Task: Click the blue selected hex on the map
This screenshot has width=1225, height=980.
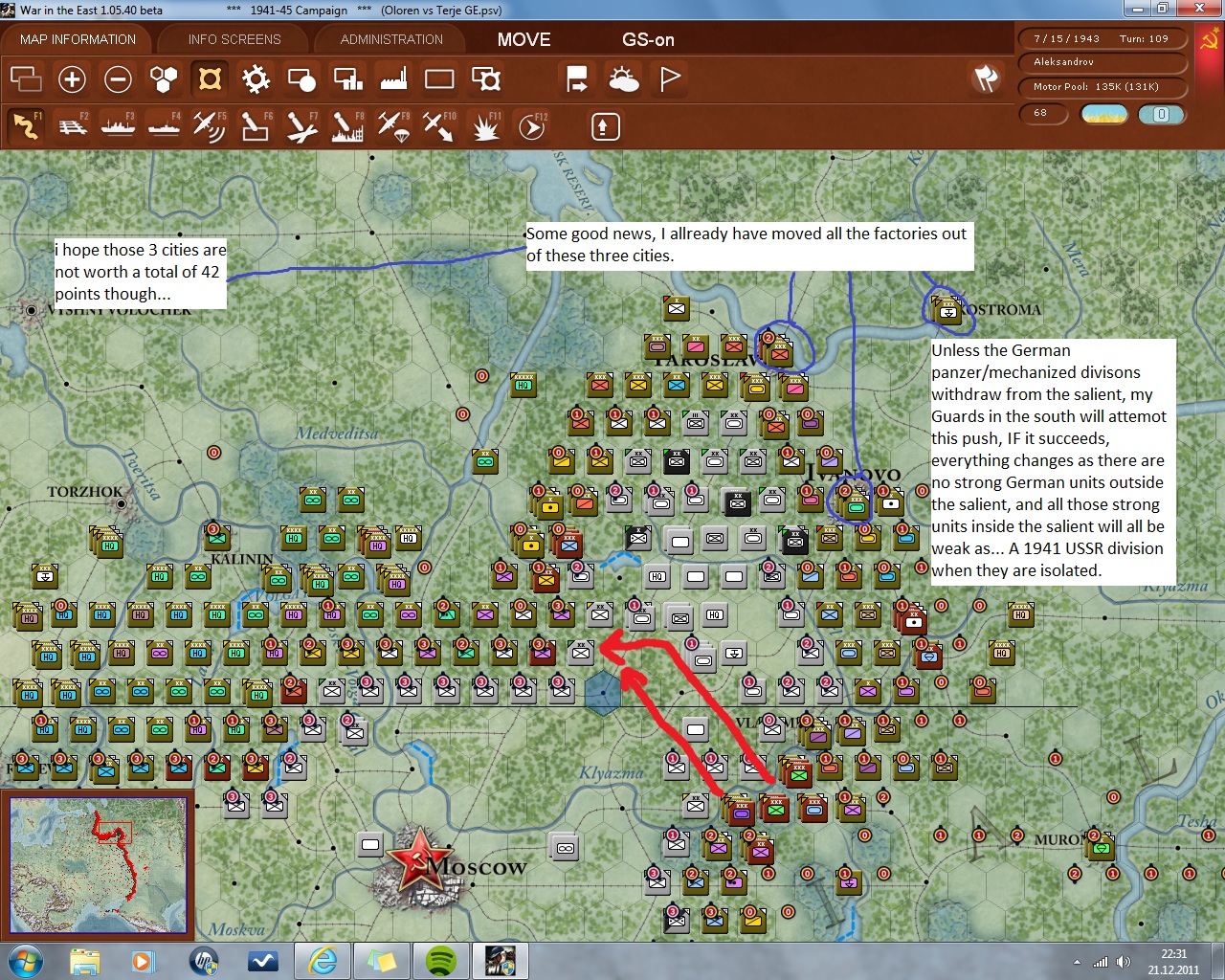Action: [x=603, y=691]
